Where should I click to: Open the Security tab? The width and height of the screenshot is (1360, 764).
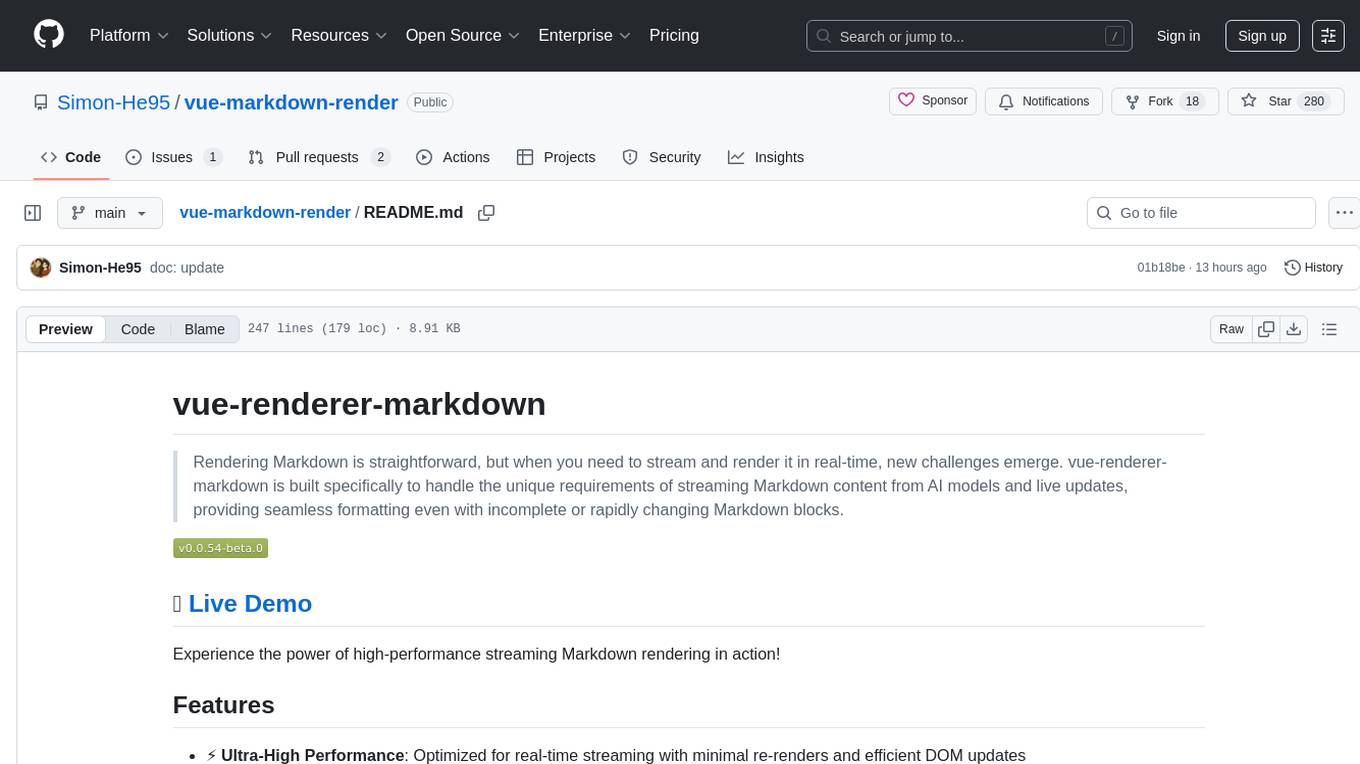[x=662, y=157]
